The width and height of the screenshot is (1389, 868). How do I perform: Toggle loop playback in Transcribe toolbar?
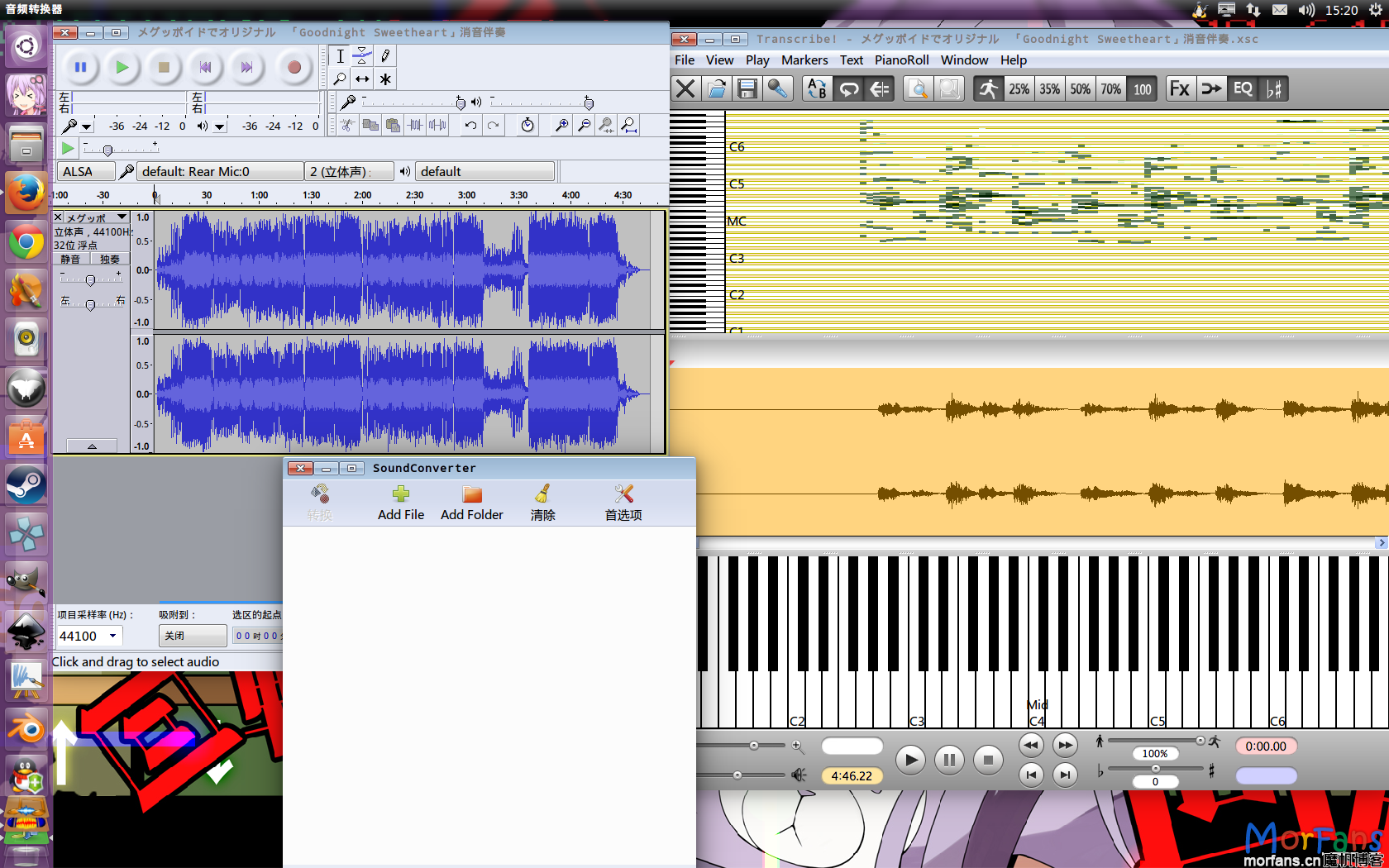[x=848, y=88]
